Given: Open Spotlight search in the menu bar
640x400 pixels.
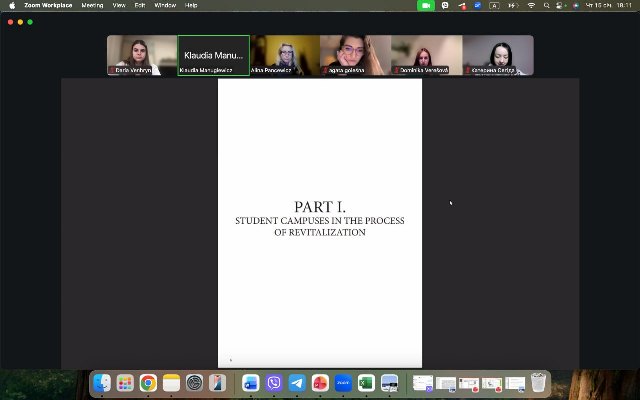Looking at the screenshot, I should point(548,5).
